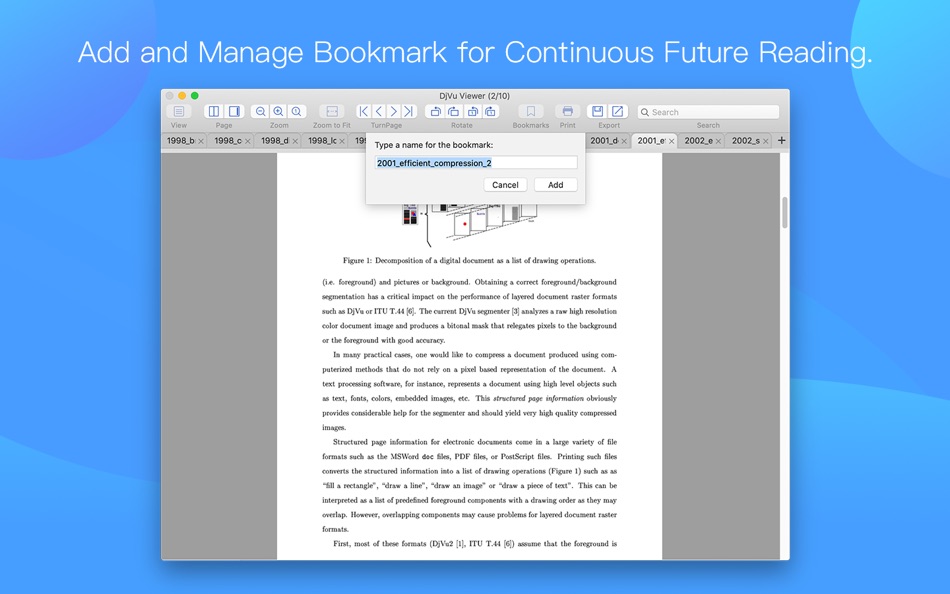Close the 2002_s tab

click(x=766, y=141)
